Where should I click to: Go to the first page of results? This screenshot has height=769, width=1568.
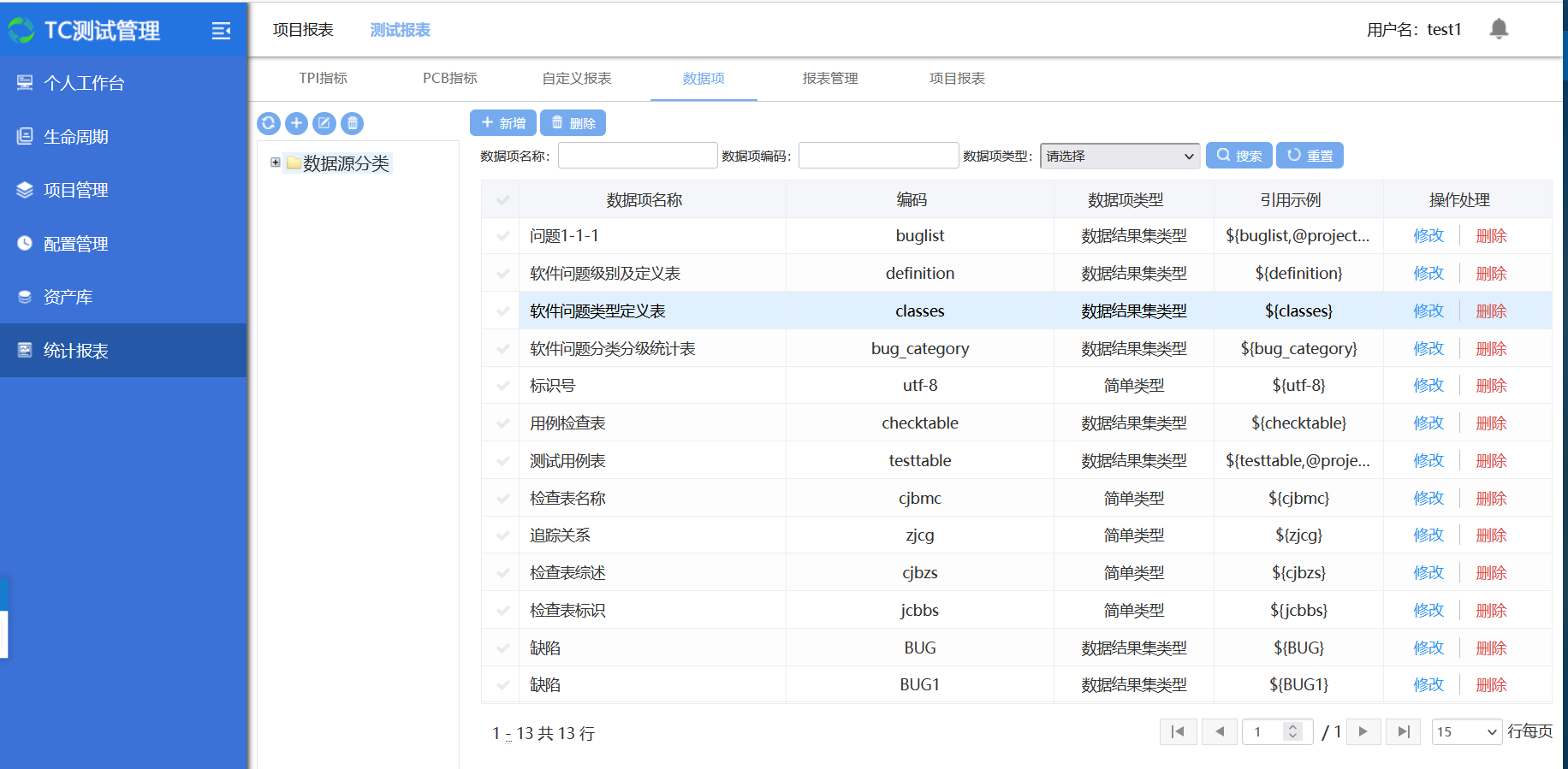click(1178, 731)
